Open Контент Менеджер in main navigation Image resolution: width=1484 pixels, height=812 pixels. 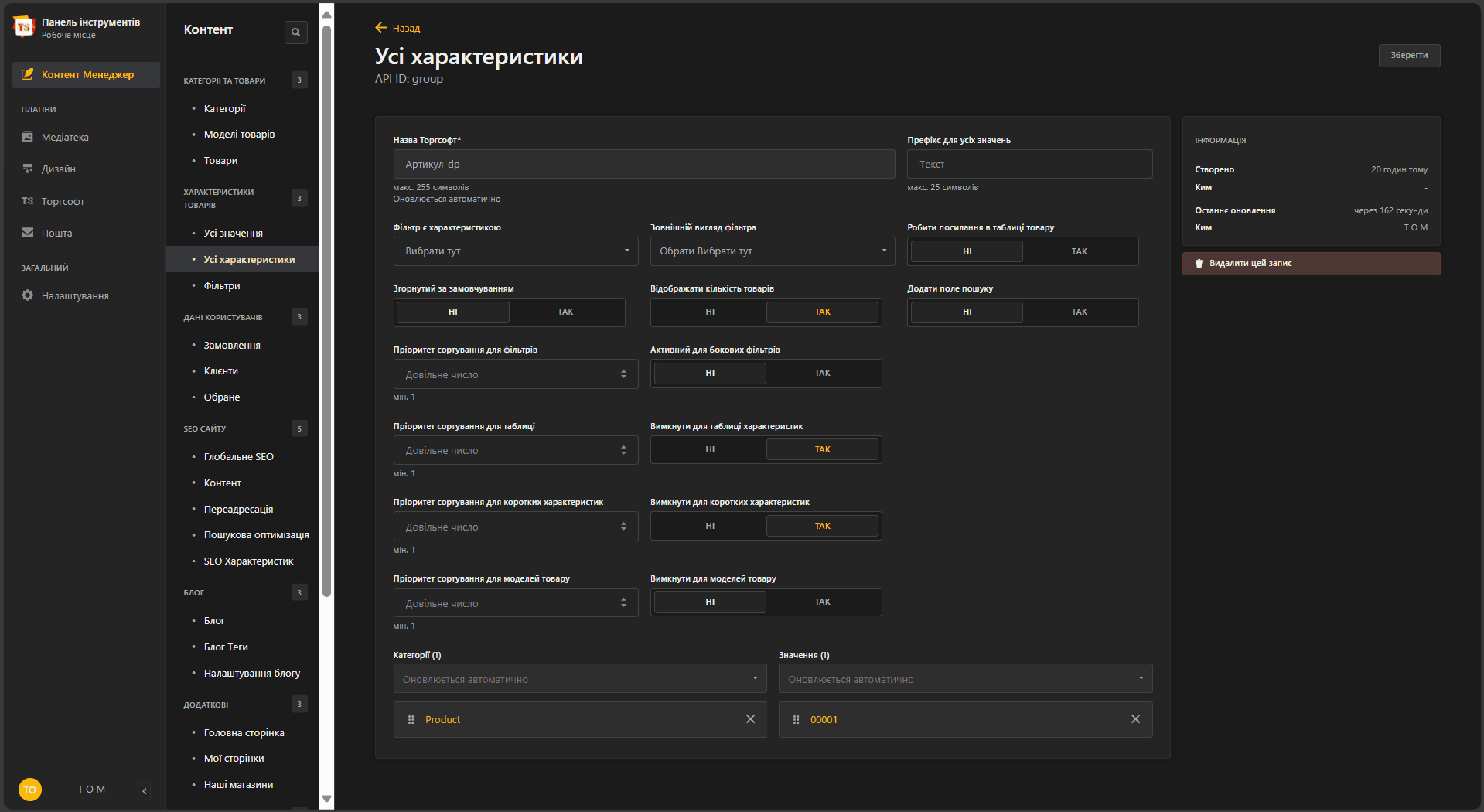(86, 75)
